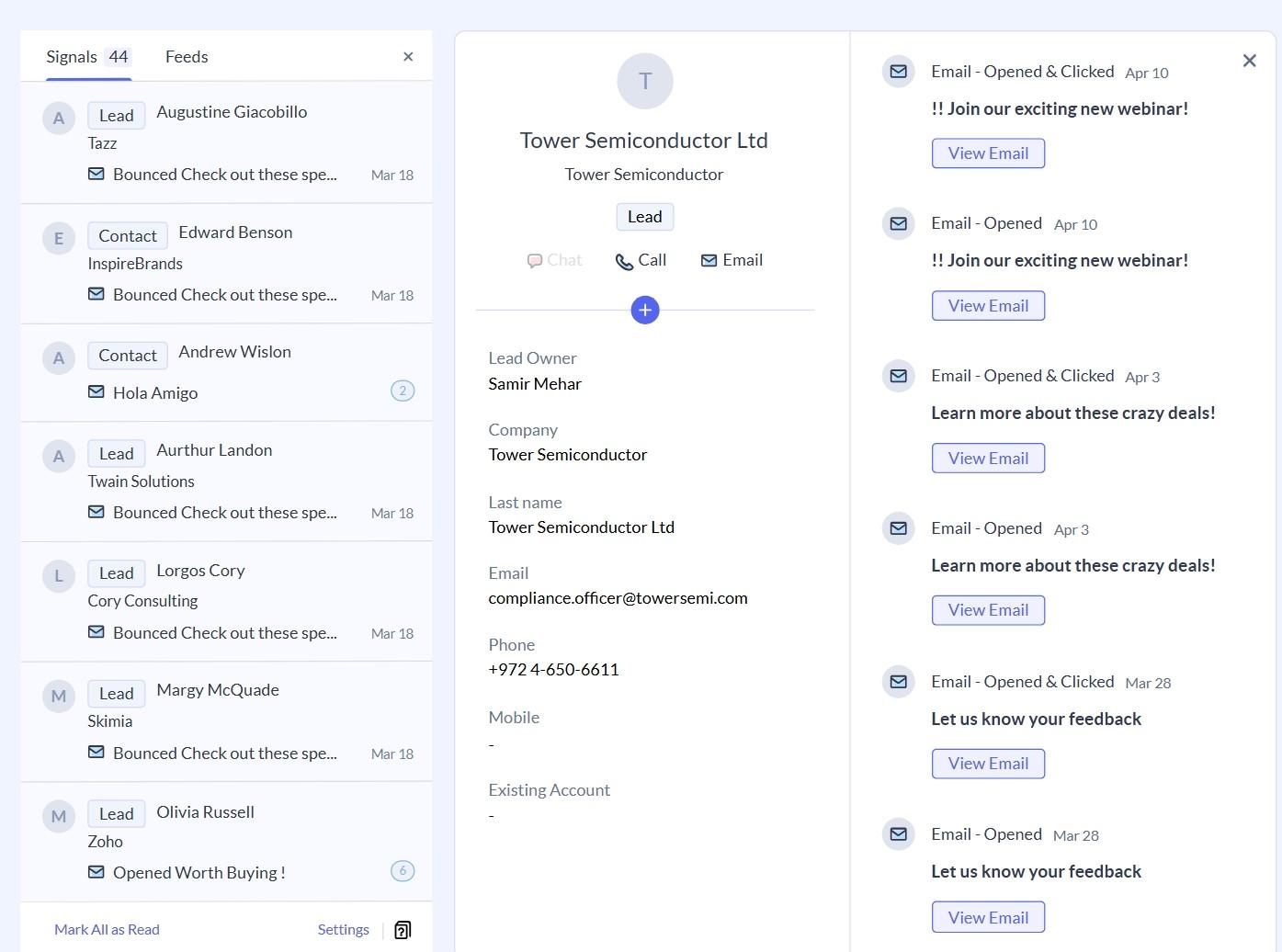
Task: Click the blue plus add button
Action: pyautogui.click(x=645, y=311)
